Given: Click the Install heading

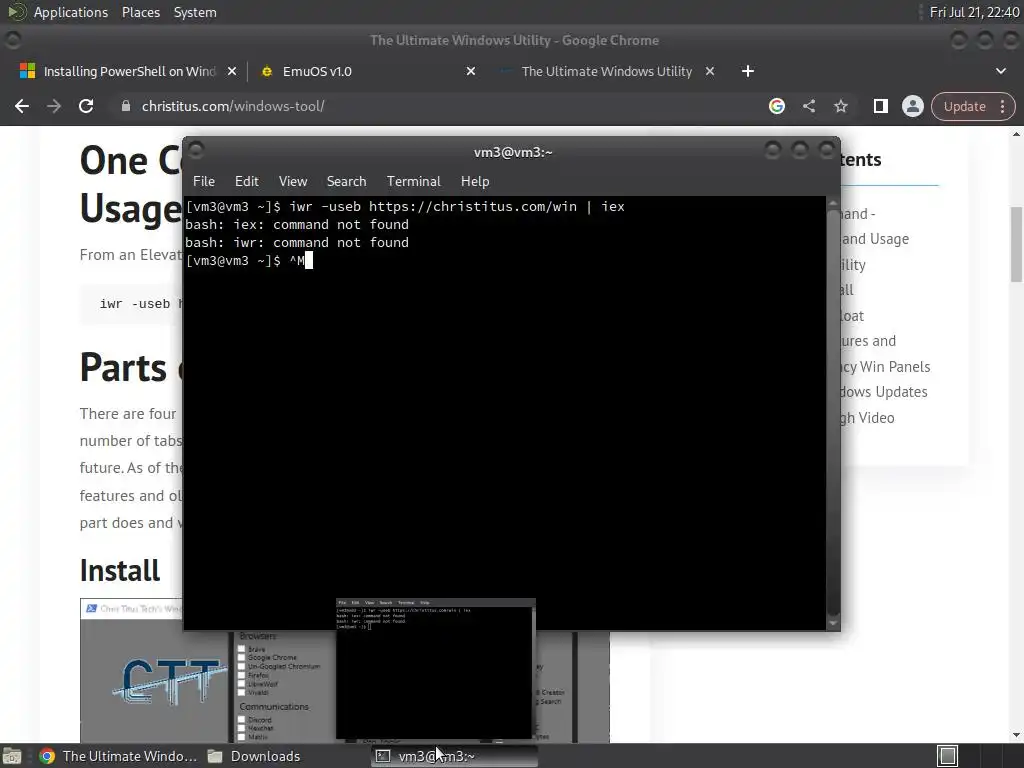Looking at the screenshot, I should (120, 570).
